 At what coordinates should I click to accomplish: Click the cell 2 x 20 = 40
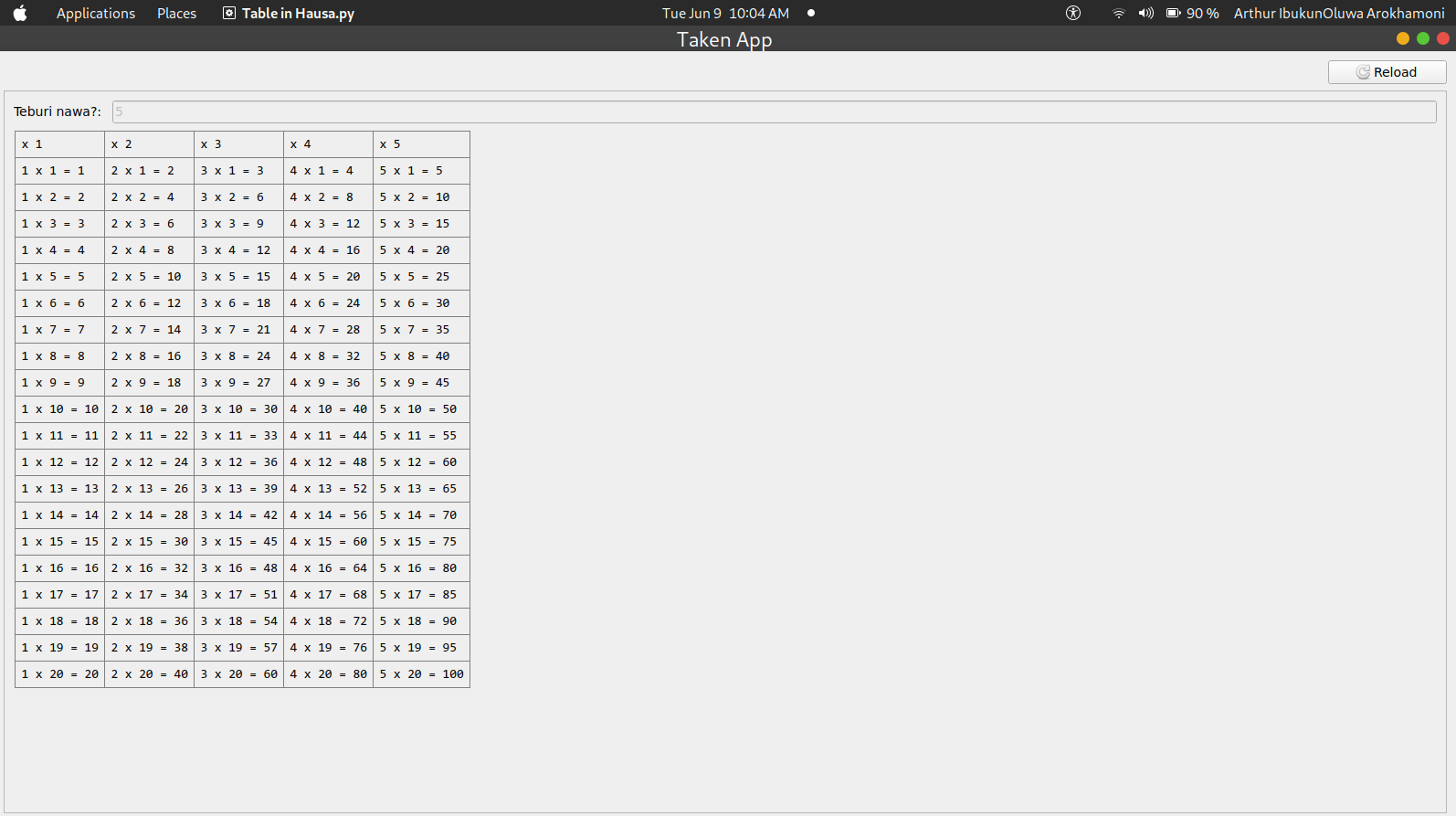[x=150, y=674]
